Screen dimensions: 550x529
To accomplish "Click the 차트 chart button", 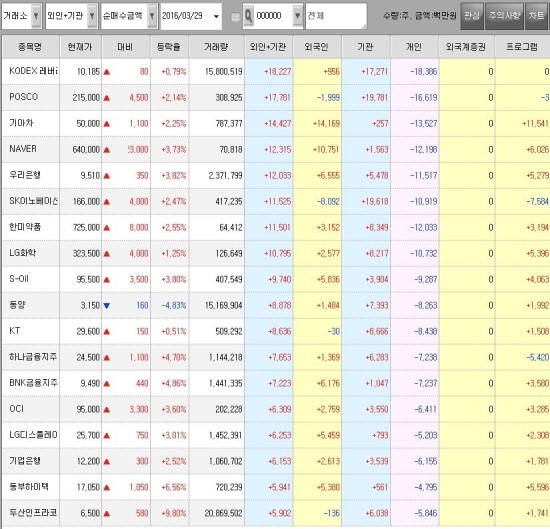I will coord(536,15).
